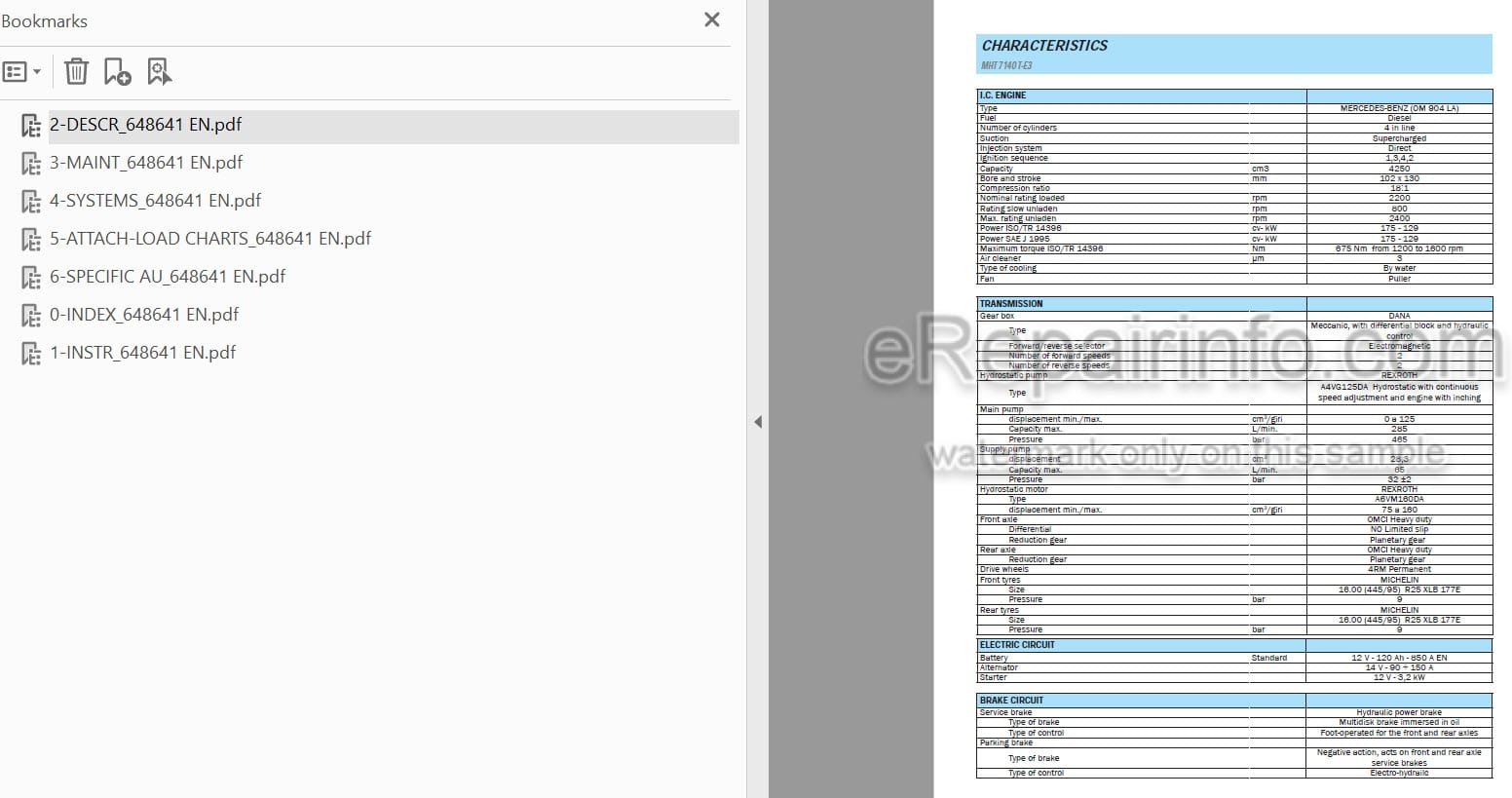Open bookmark 4-SYSTEMS_648641 EN.pdf
Viewport: 1512px width, 798px height.
point(156,201)
